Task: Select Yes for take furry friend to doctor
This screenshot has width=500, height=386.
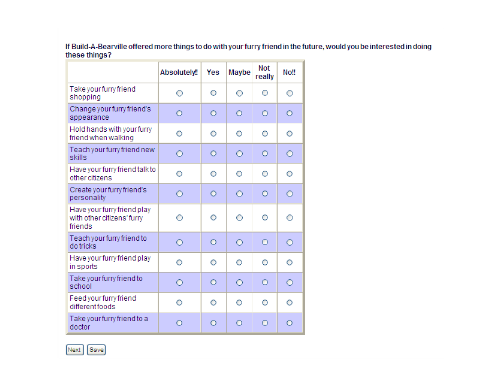Action: click(213, 323)
